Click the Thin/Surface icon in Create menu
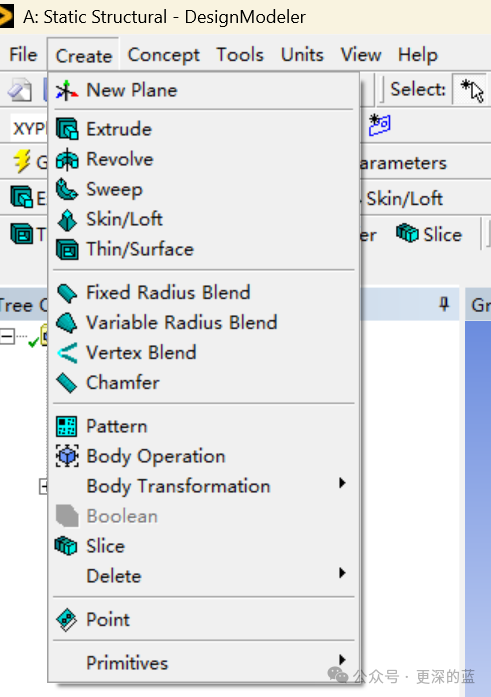The width and height of the screenshot is (491, 697). pyautogui.click(x=67, y=249)
